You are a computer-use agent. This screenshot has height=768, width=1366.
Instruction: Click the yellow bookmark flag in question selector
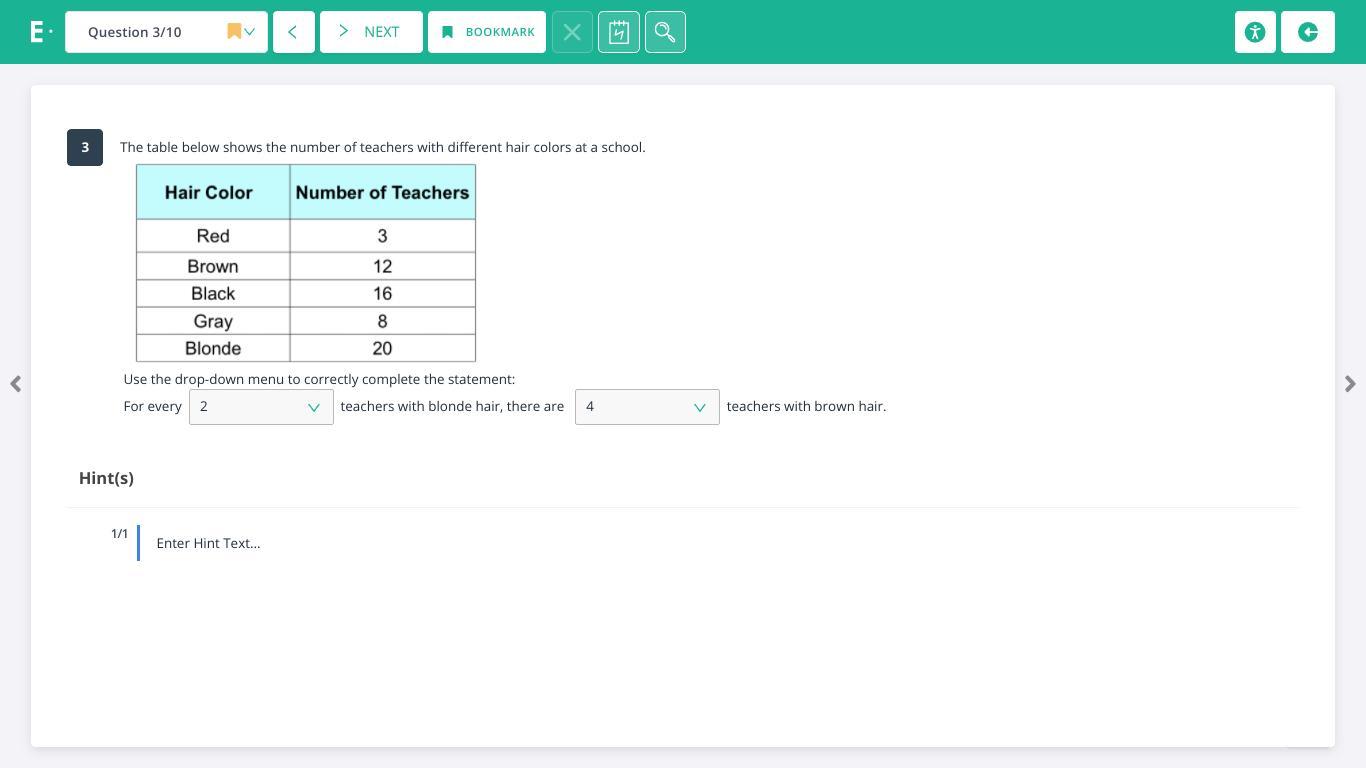234,32
